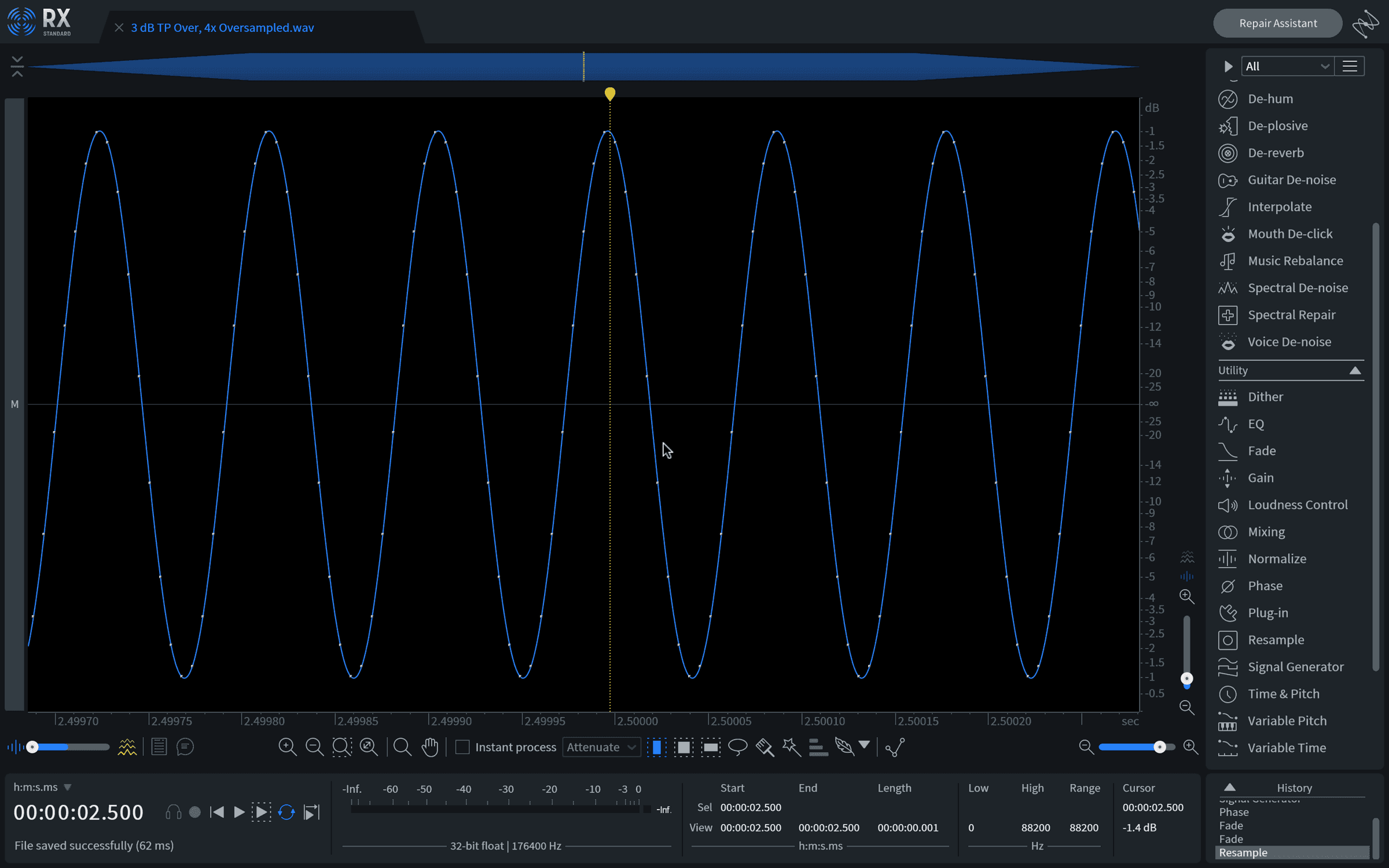Select Resample in History list

point(1291,852)
